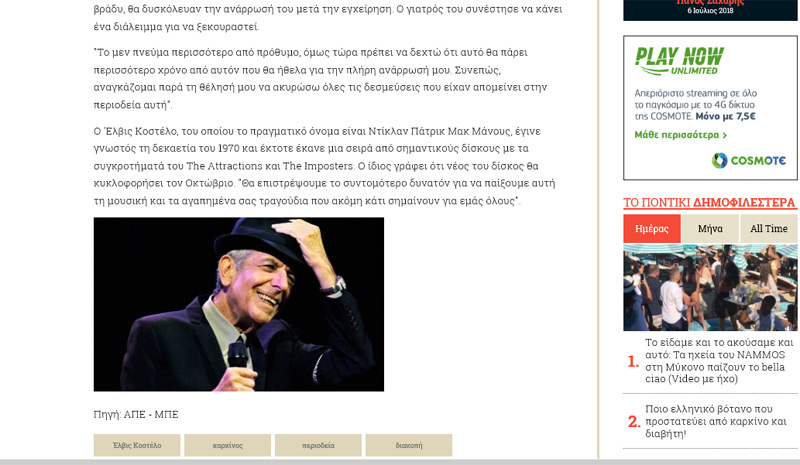Click the number 1 ranking marker

click(633, 361)
